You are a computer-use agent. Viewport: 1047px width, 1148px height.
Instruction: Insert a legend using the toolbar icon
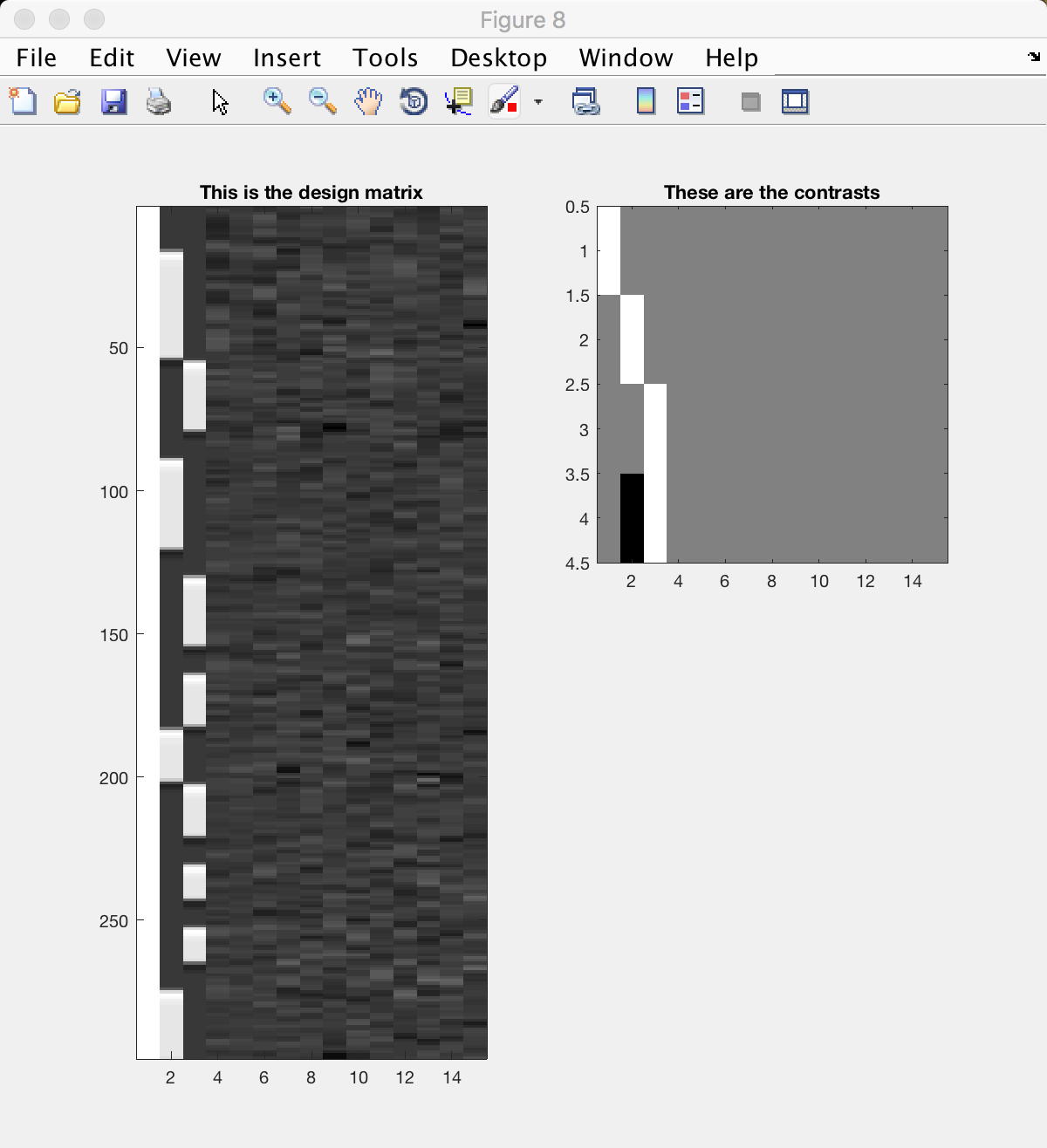tap(690, 102)
